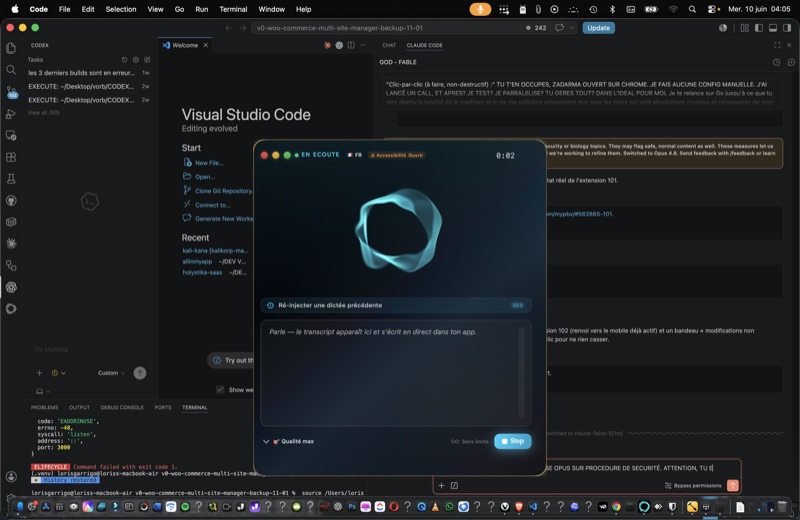Image resolution: width=800 pixels, height=520 pixels.
Task: Click the slash command icon in Claude input
Action: point(454,485)
